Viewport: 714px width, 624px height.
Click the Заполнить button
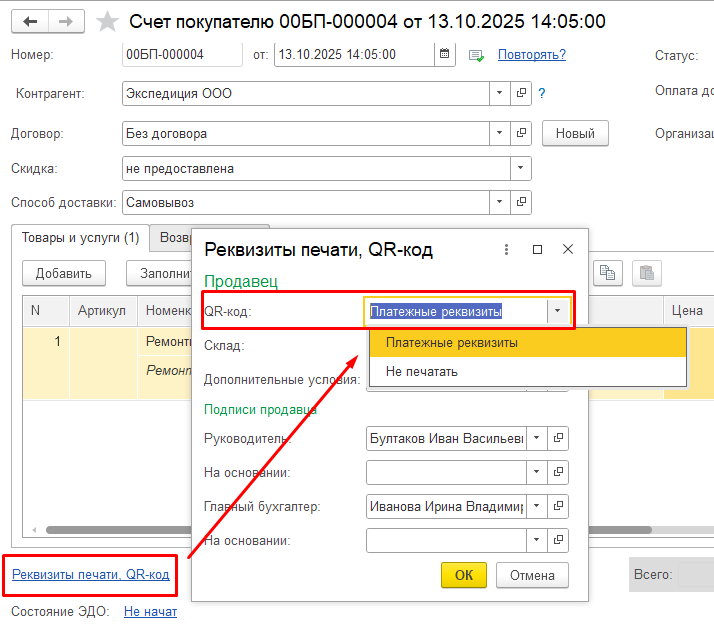tap(159, 273)
